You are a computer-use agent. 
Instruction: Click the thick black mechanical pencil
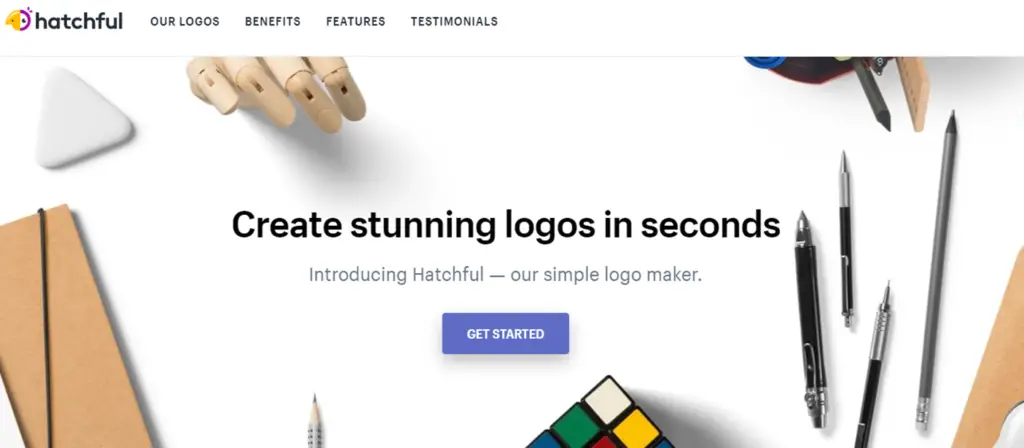(x=810, y=319)
